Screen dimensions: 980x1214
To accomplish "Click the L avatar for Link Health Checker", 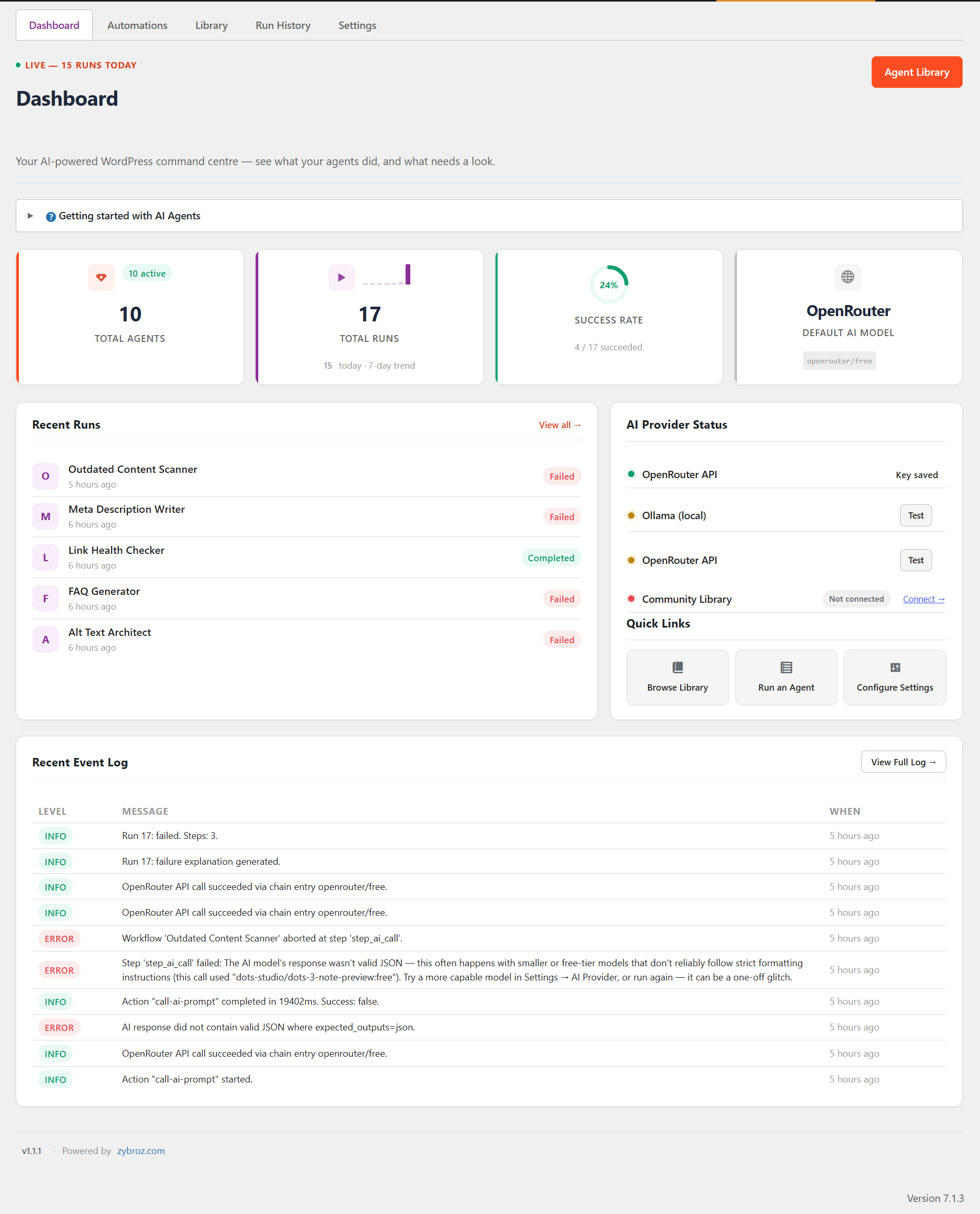I will pos(46,558).
